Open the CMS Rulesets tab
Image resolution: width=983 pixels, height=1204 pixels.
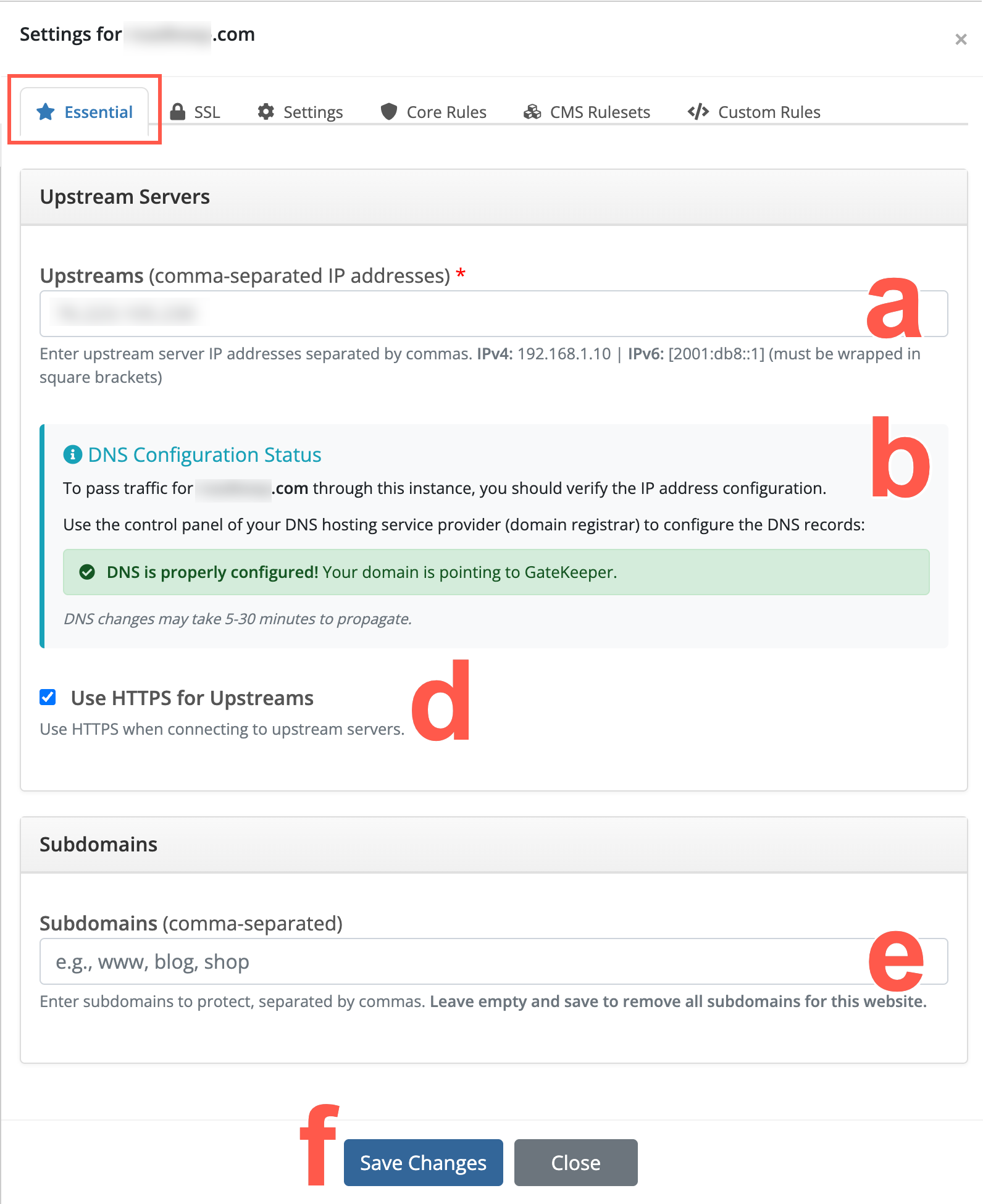pyautogui.click(x=587, y=112)
